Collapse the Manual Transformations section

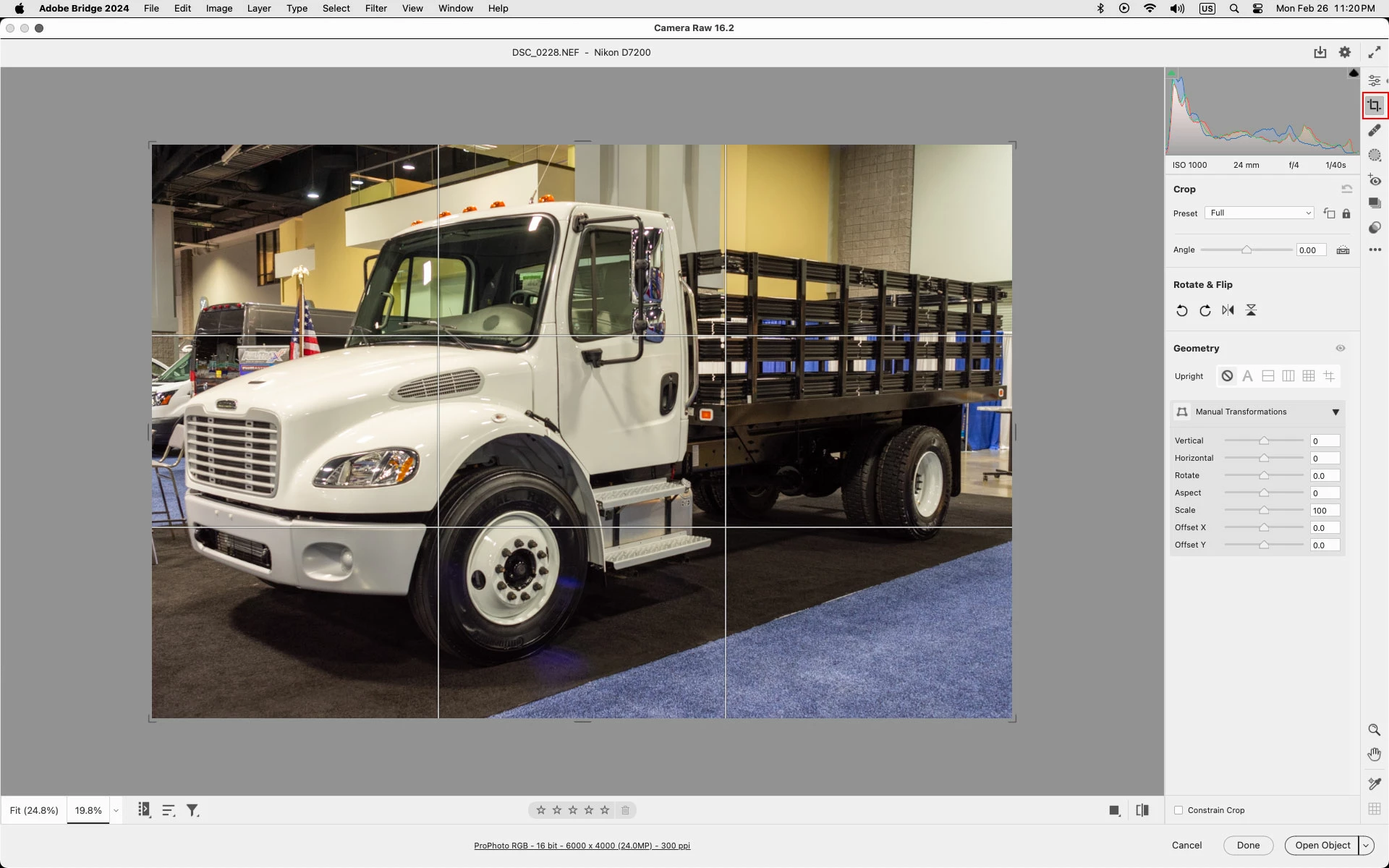pos(1335,412)
